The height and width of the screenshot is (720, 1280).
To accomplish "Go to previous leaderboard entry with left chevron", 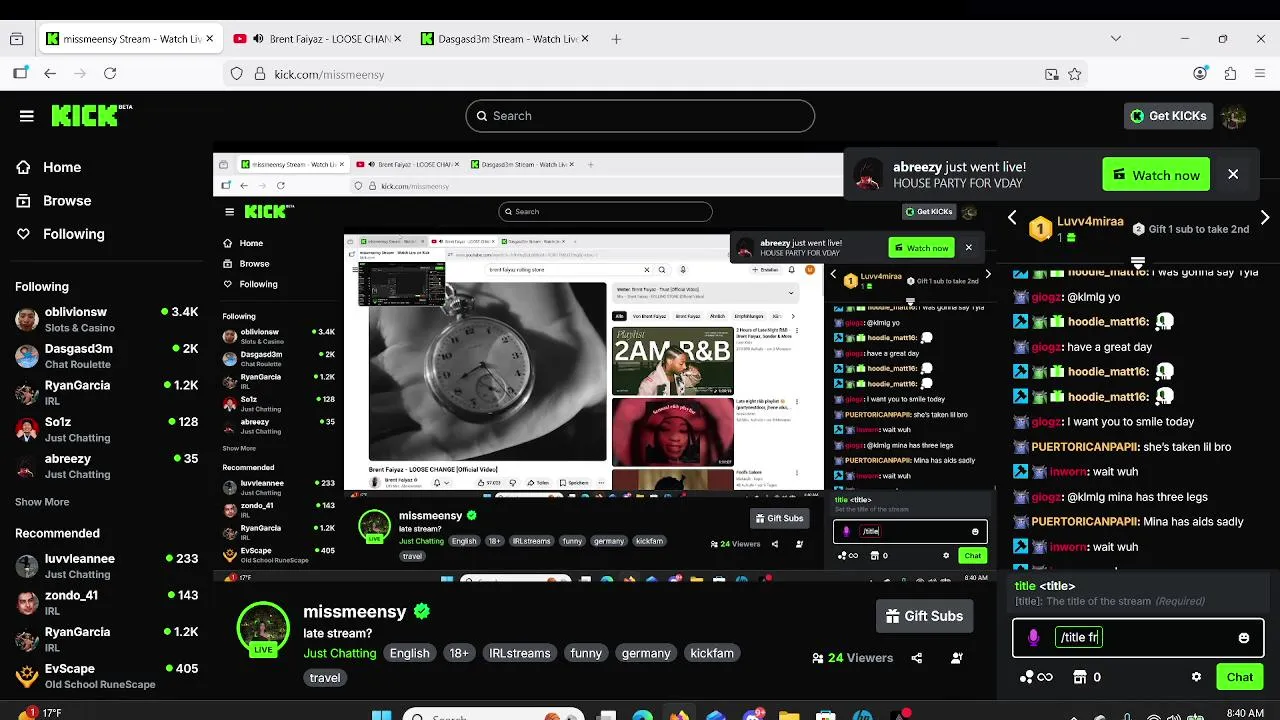I will pos(1012,218).
